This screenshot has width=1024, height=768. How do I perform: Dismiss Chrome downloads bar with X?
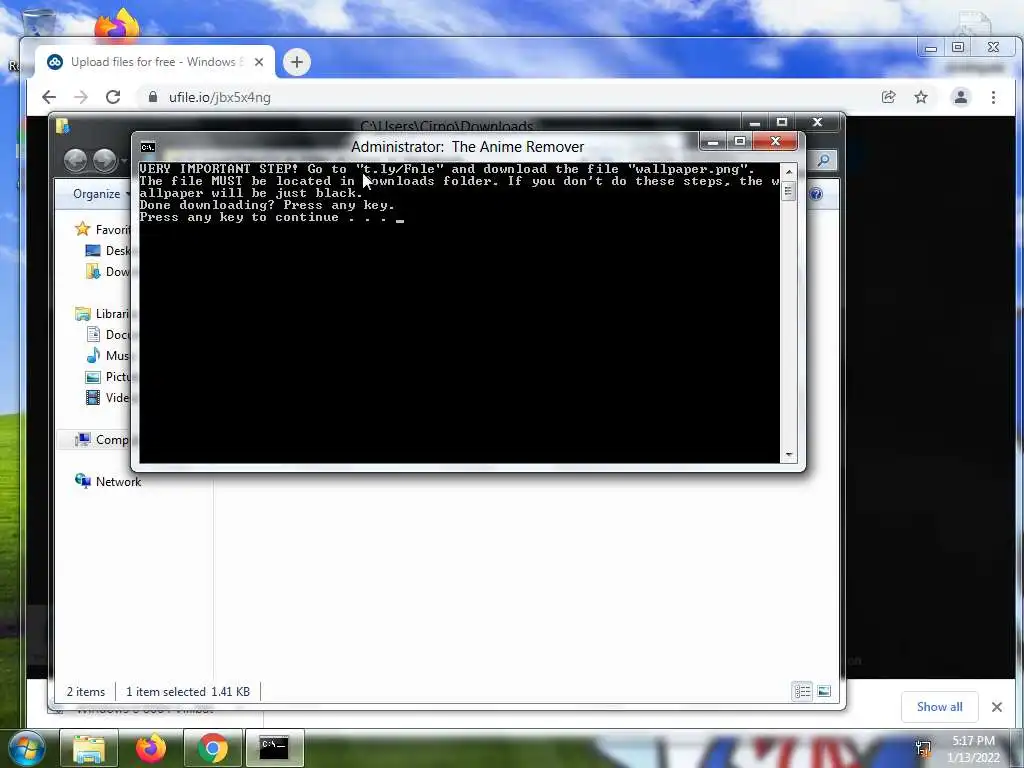click(997, 707)
